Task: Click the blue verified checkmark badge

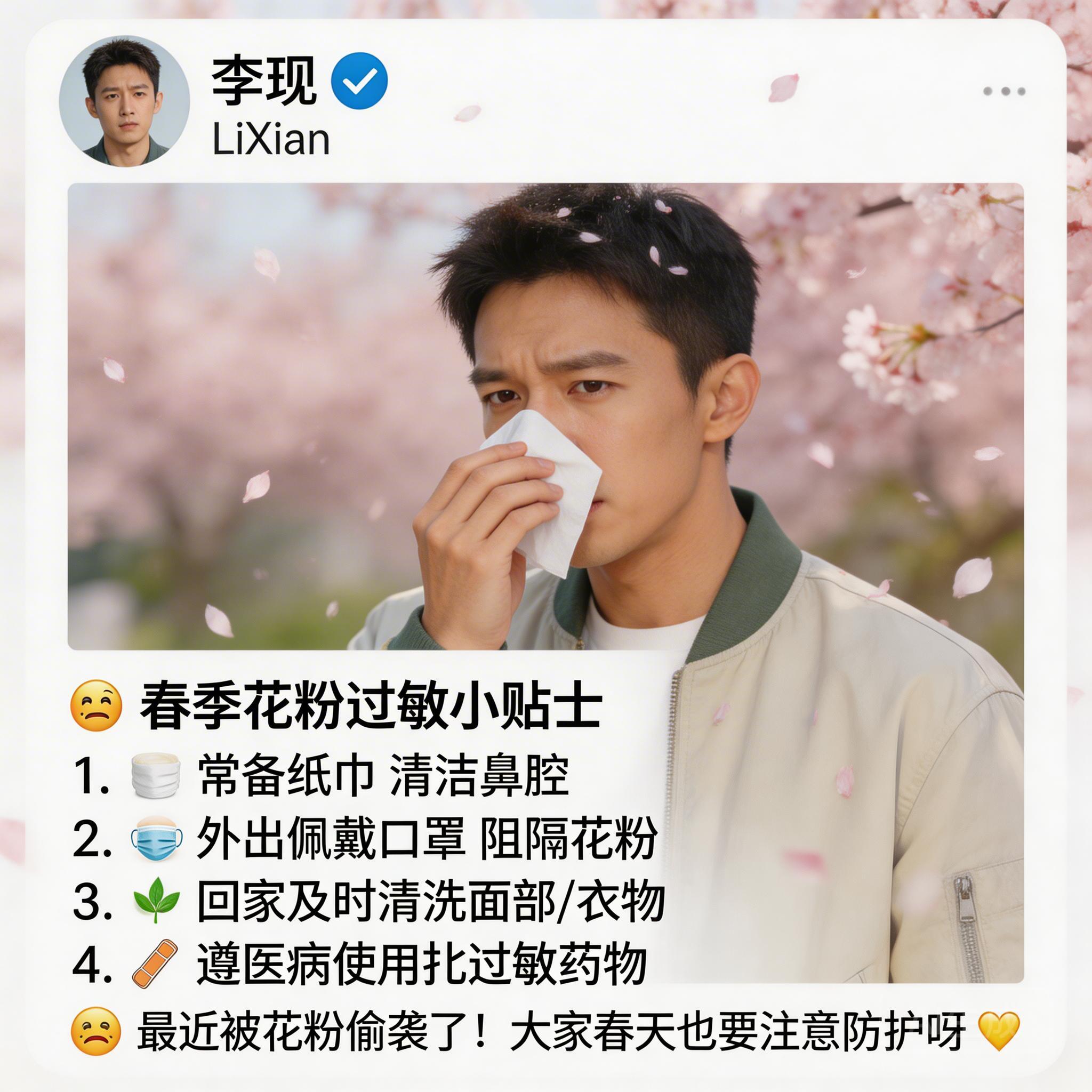Action: [x=359, y=81]
